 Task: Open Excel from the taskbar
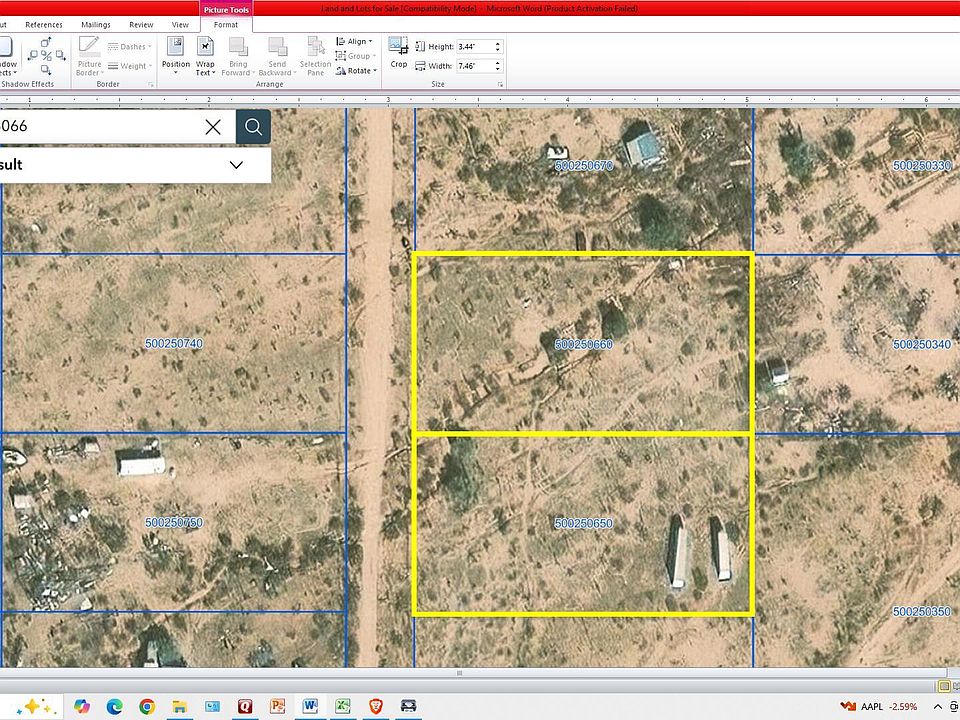point(343,706)
